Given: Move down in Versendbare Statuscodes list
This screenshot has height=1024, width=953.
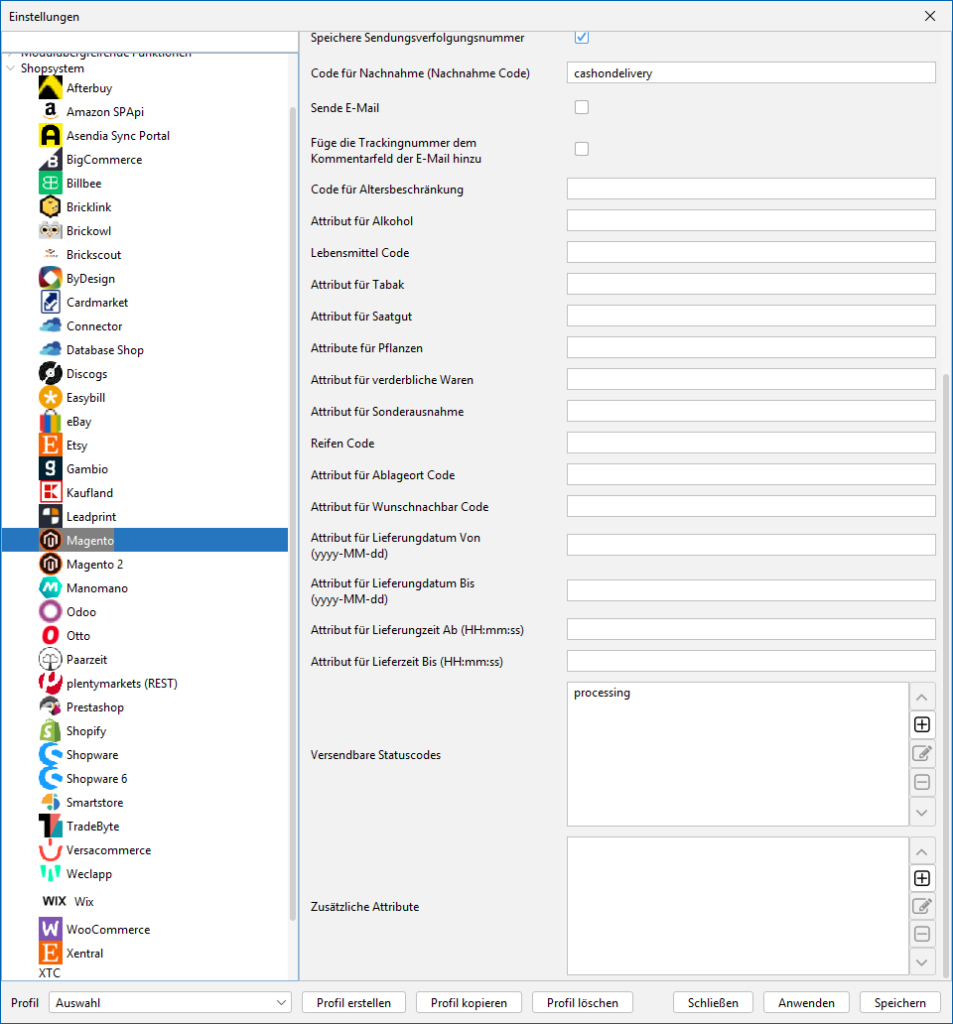Looking at the screenshot, I should tap(922, 812).
